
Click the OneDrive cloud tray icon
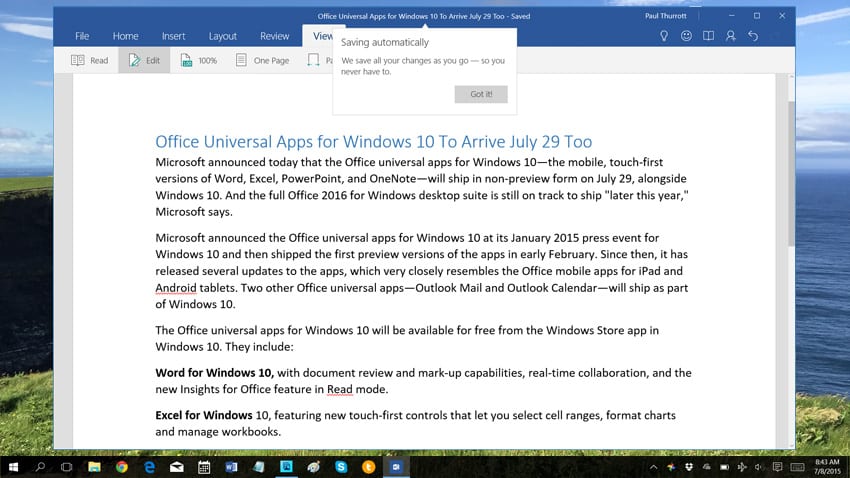[x=707, y=467]
